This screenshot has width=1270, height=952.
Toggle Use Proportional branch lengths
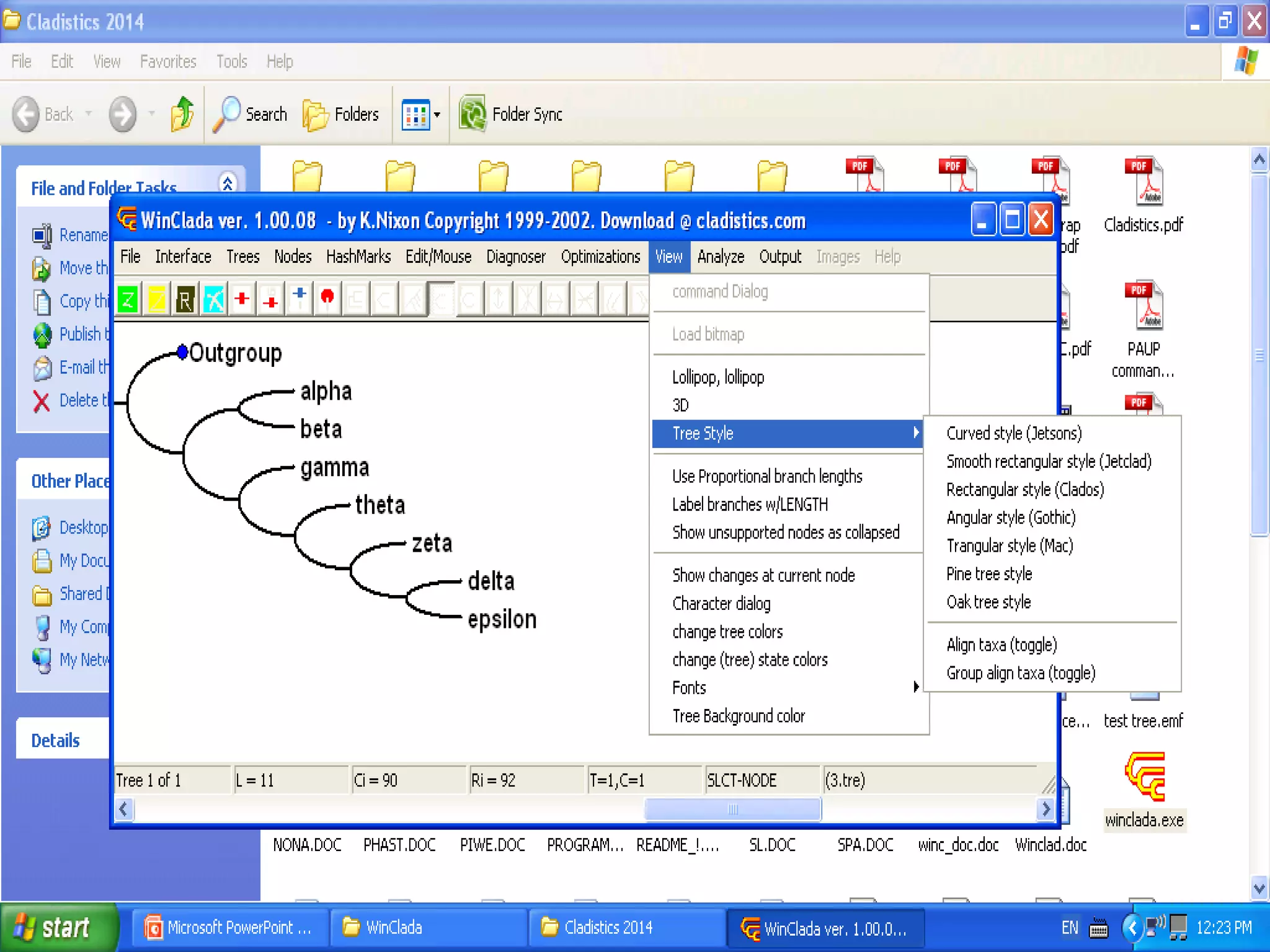point(766,476)
